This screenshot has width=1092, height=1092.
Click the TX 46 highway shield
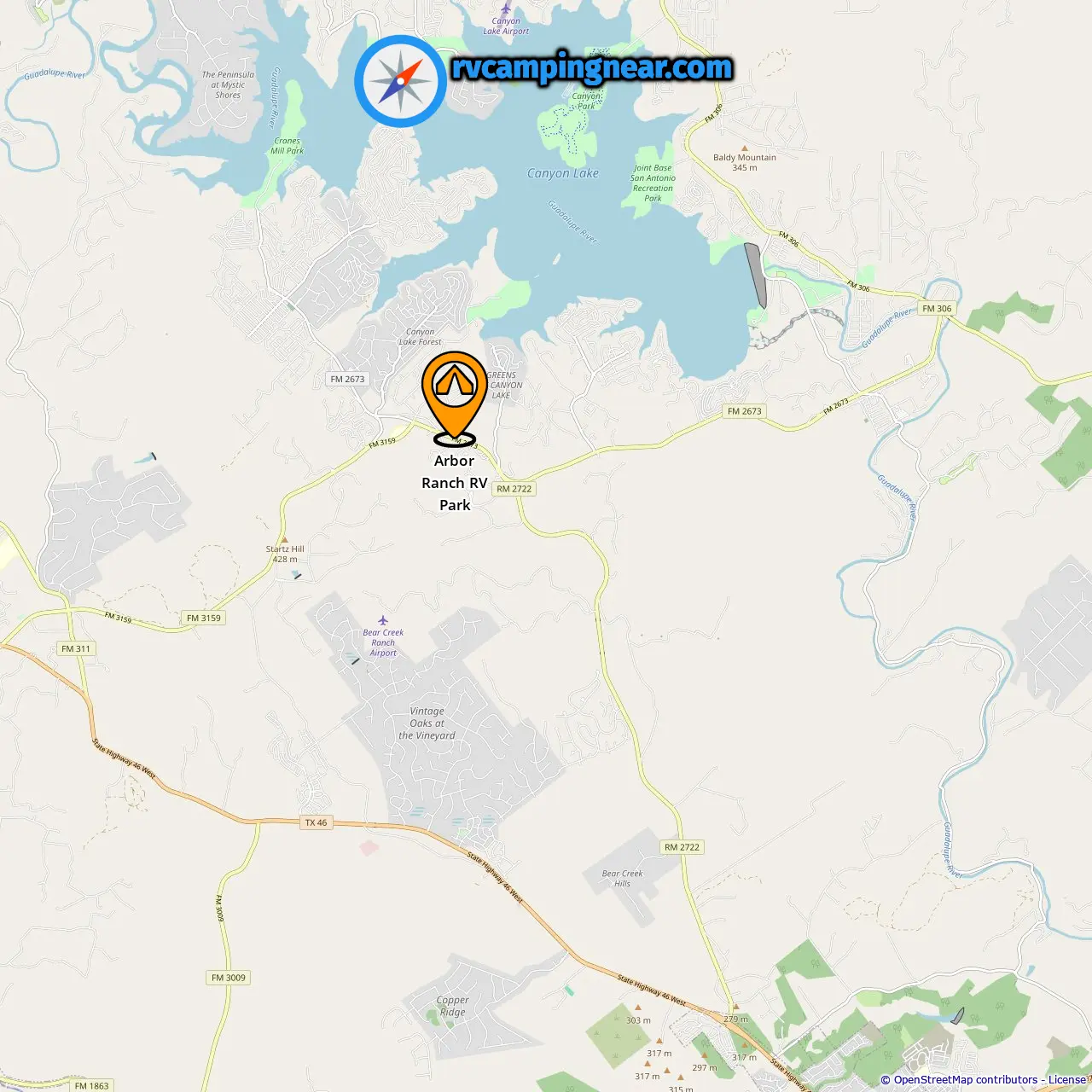[x=316, y=822]
